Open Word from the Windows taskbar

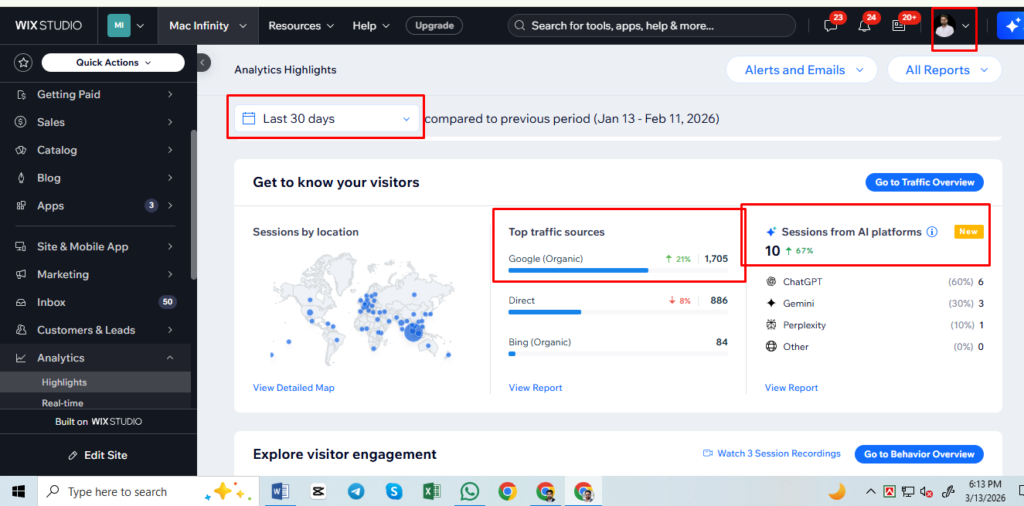point(280,492)
